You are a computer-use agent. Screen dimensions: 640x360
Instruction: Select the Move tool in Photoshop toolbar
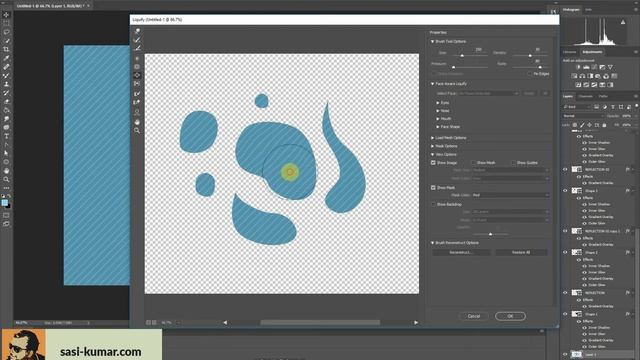tap(6, 15)
